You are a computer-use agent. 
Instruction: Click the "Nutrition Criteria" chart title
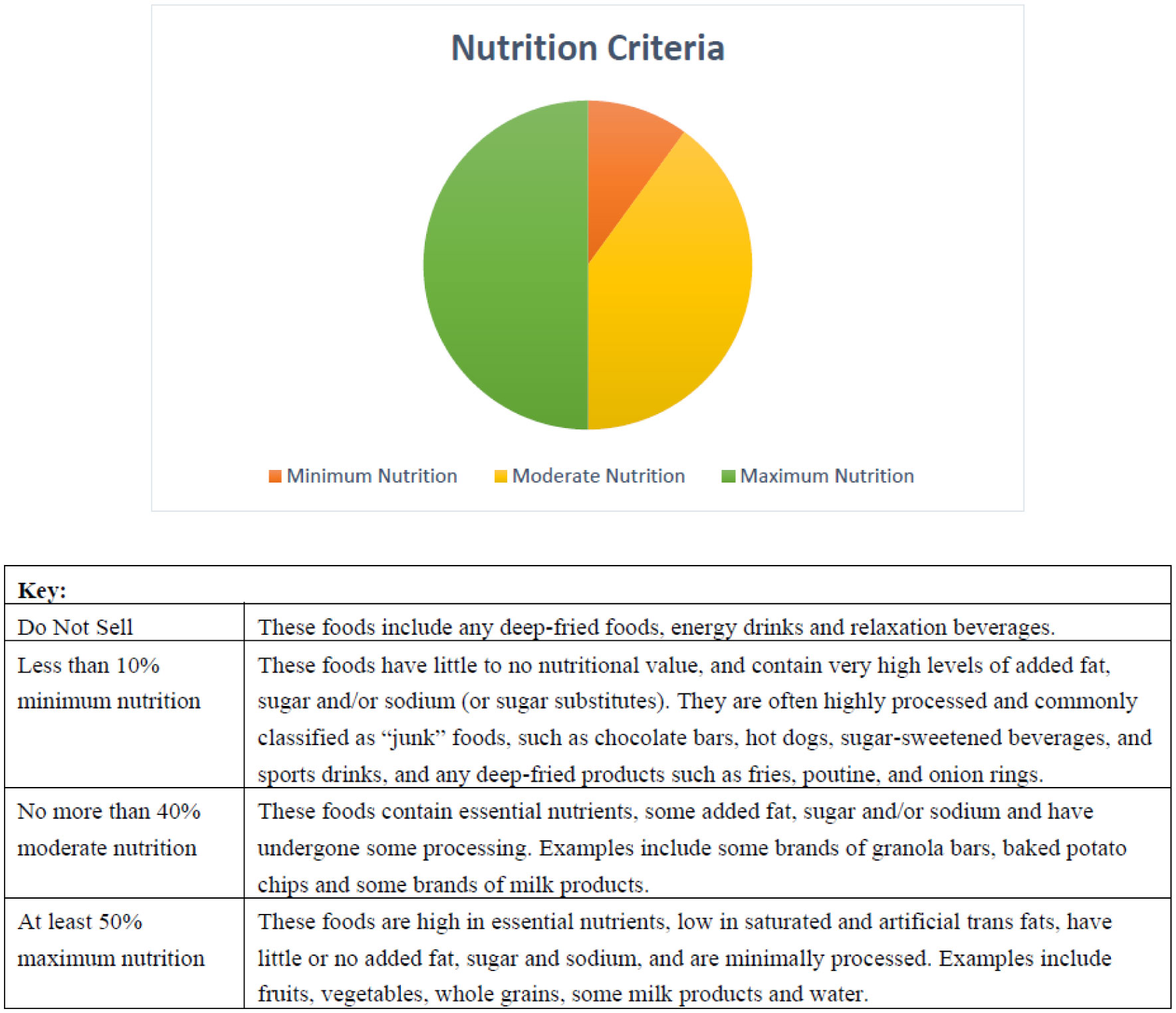coord(588,48)
